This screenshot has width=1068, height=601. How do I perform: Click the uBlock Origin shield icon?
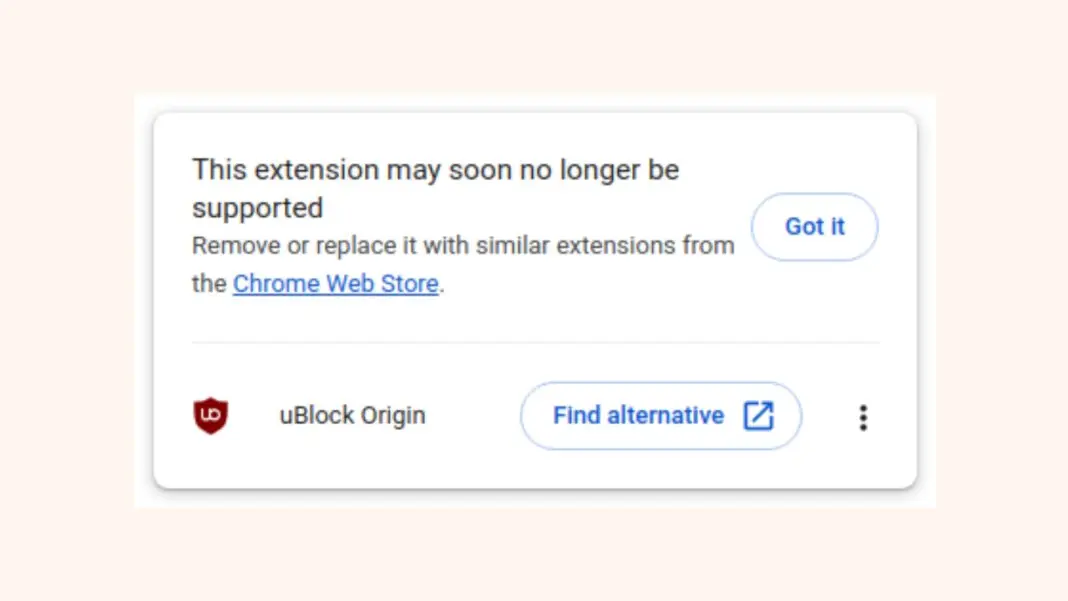coord(210,415)
